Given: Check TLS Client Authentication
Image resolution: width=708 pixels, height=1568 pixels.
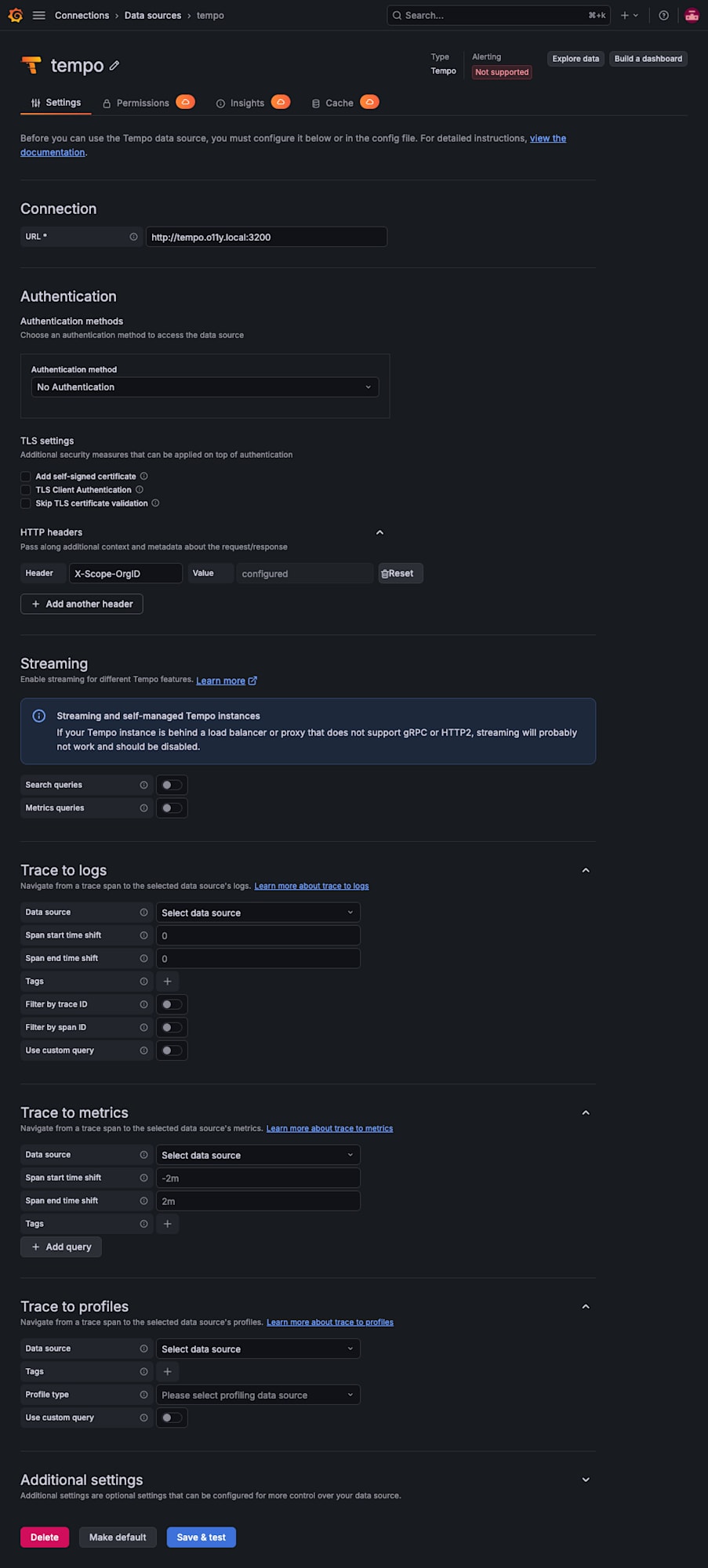Looking at the screenshot, I should tap(26, 489).
